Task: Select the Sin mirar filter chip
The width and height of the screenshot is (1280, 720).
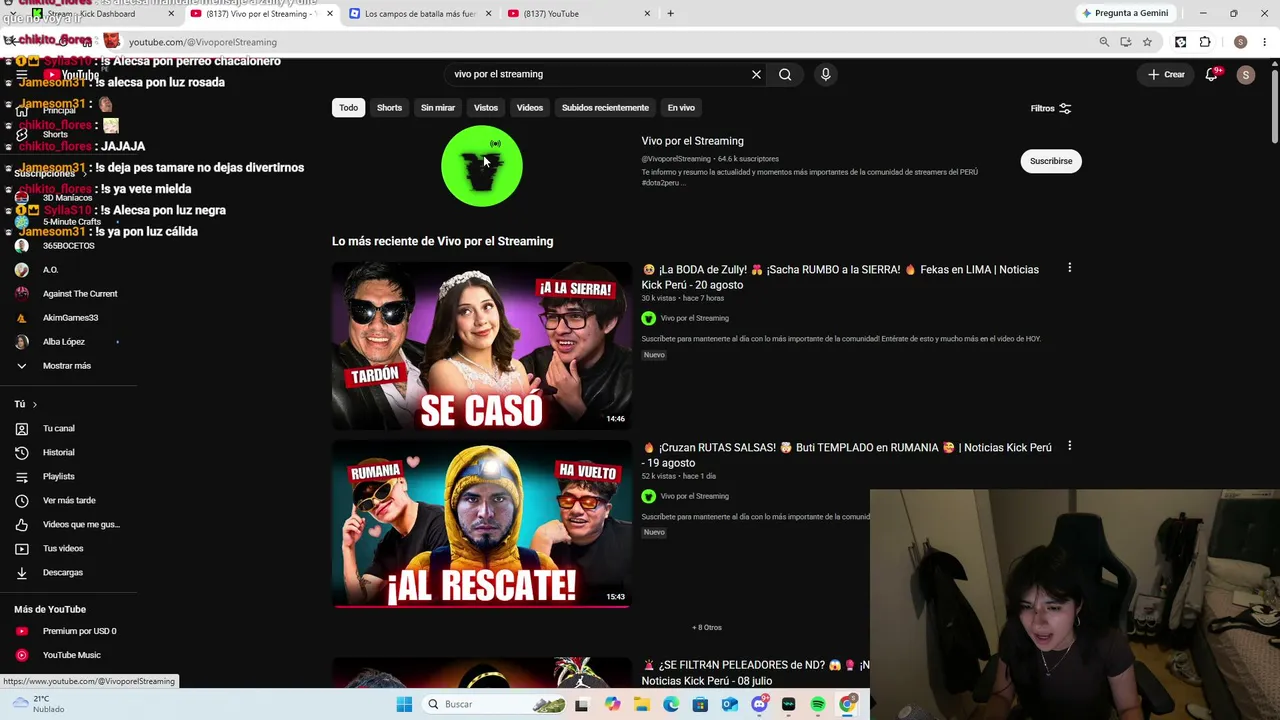Action: click(x=438, y=108)
